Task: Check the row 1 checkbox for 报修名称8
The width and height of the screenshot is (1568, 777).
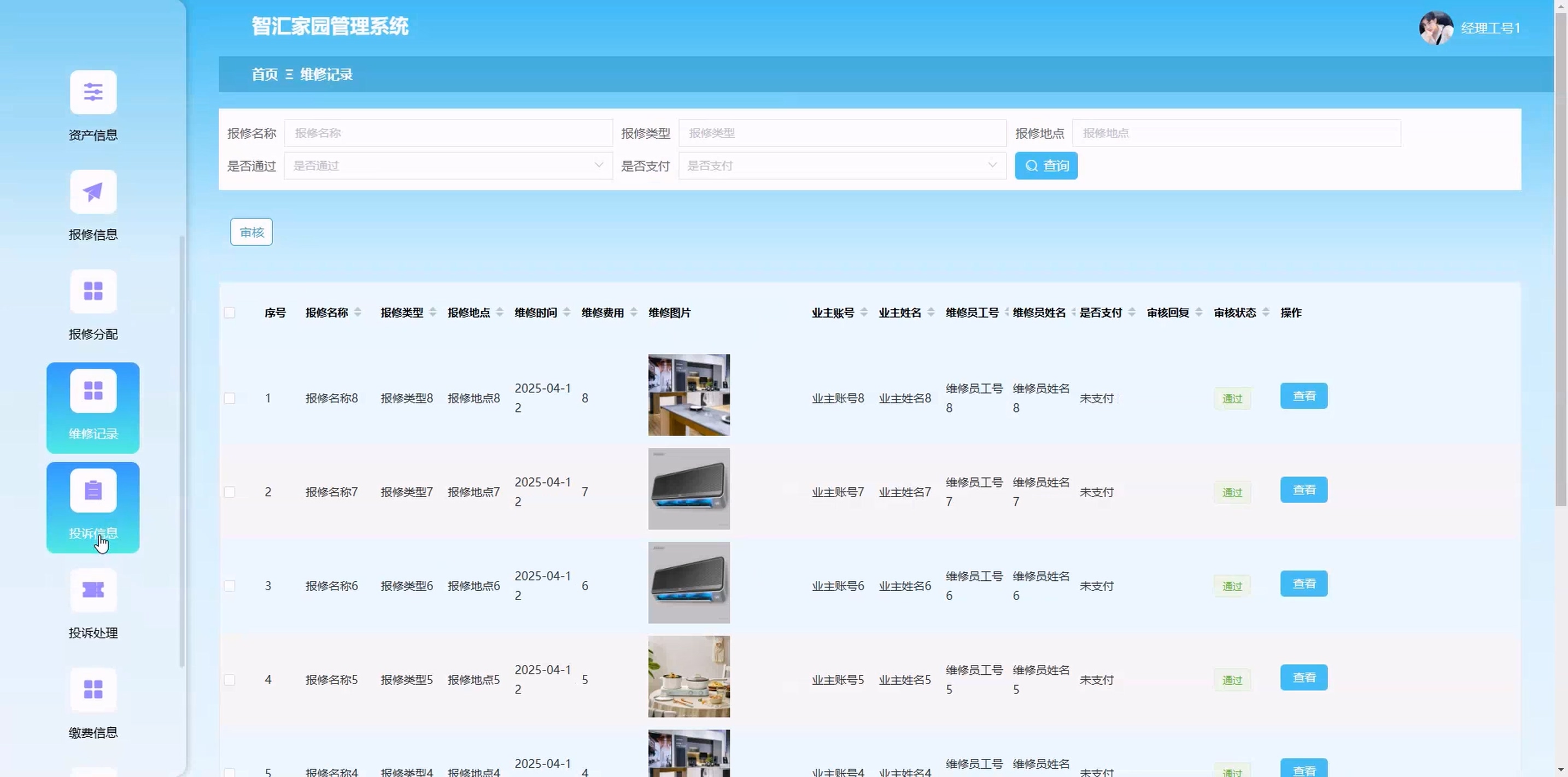Action: click(230, 398)
